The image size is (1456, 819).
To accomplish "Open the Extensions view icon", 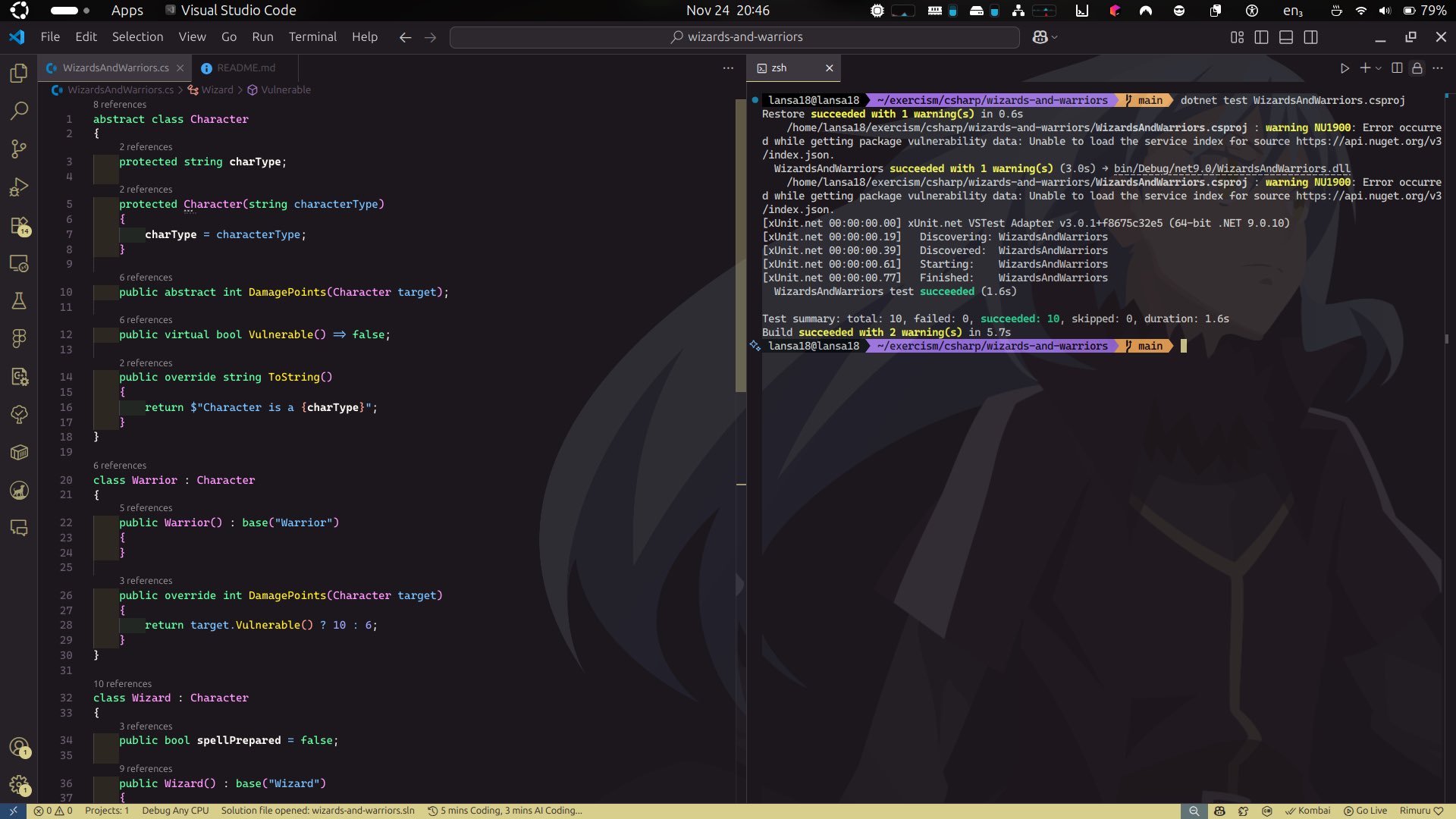I will (19, 225).
